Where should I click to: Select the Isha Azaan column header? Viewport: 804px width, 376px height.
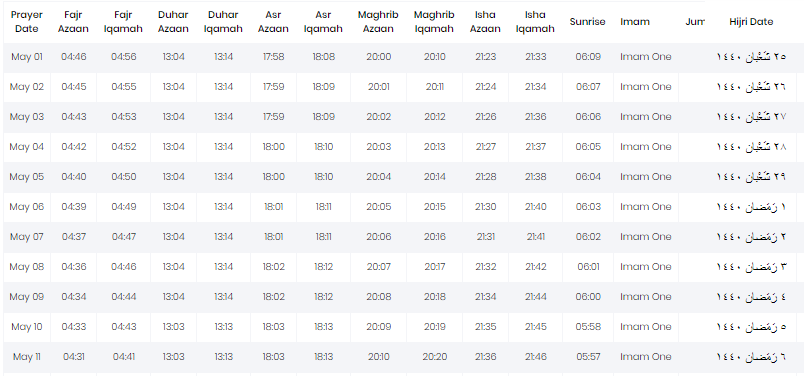(x=485, y=22)
